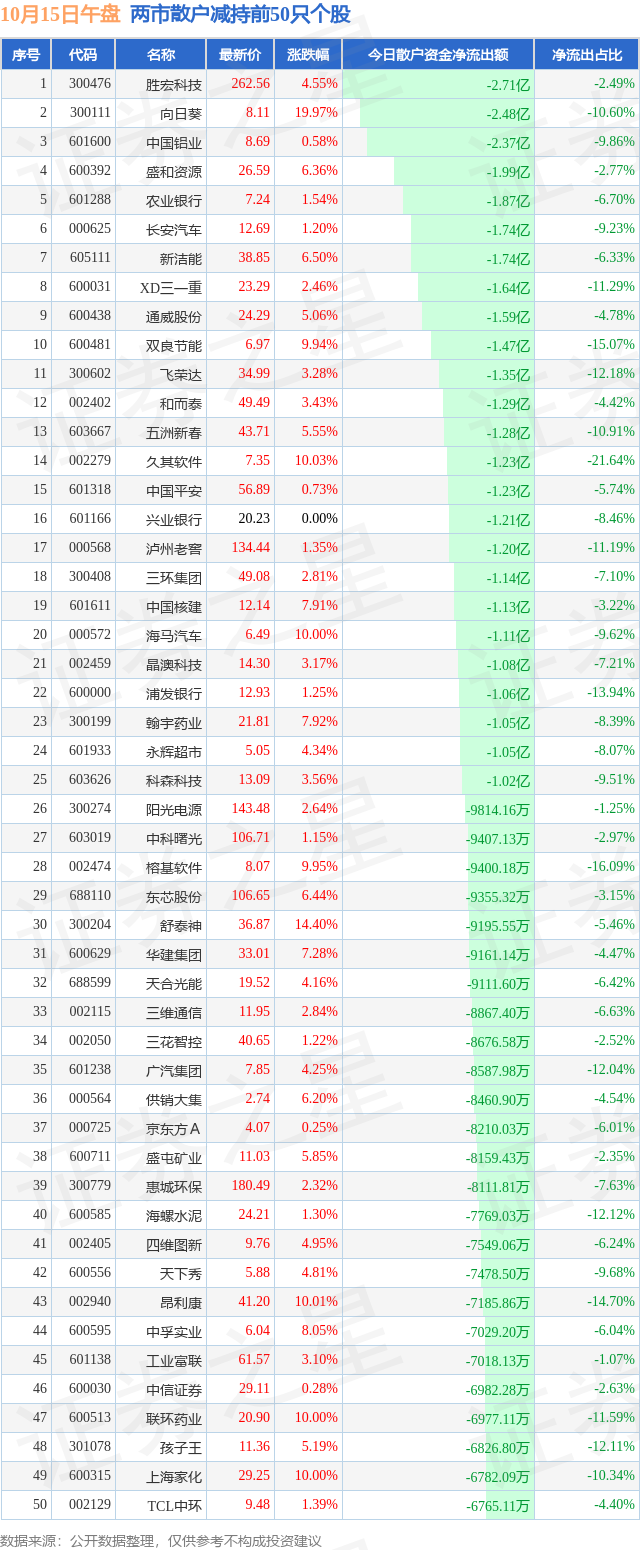Click 广汽集团 outflow ratio -12.04%
Viewport: 640px width, 1550px height.
click(x=610, y=1070)
